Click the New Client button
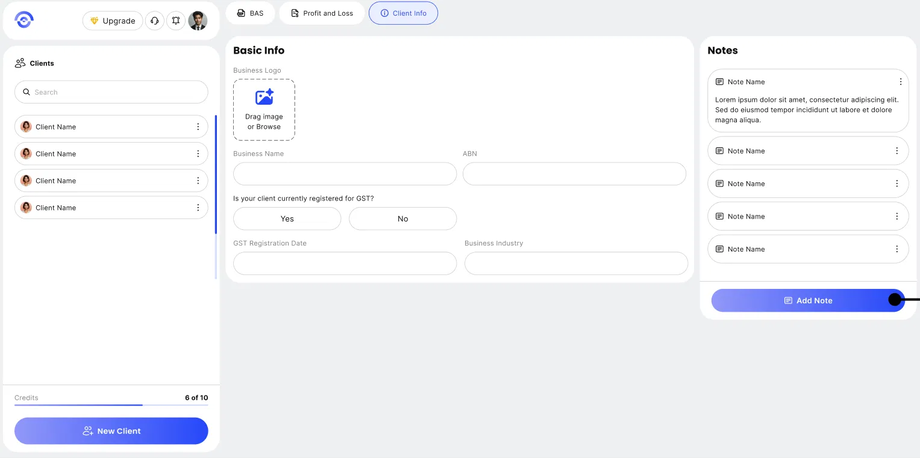The height and width of the screenshot is (458, 920). (x=111, y=431)
